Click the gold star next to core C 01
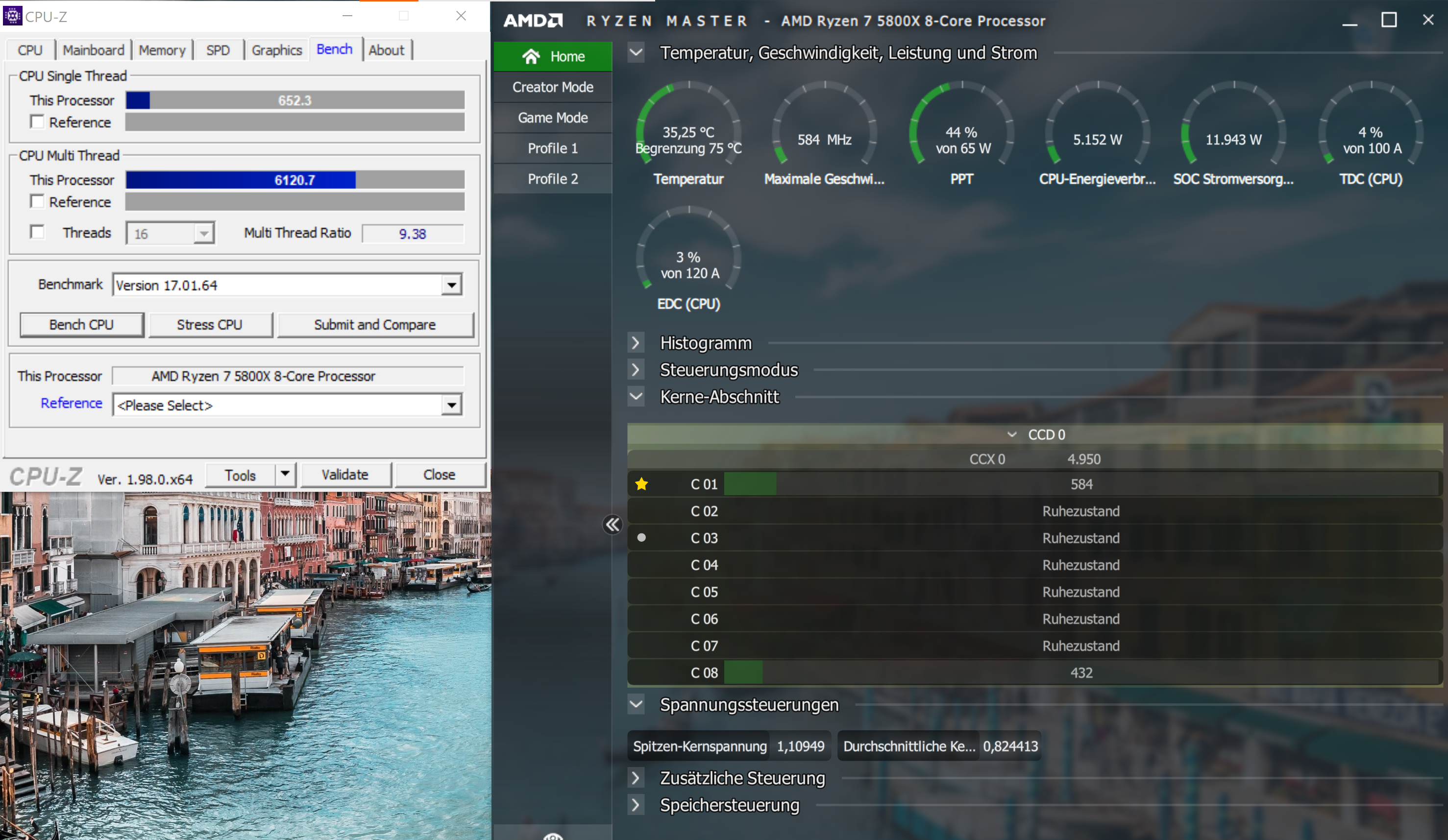 click(x=641, y=484)
